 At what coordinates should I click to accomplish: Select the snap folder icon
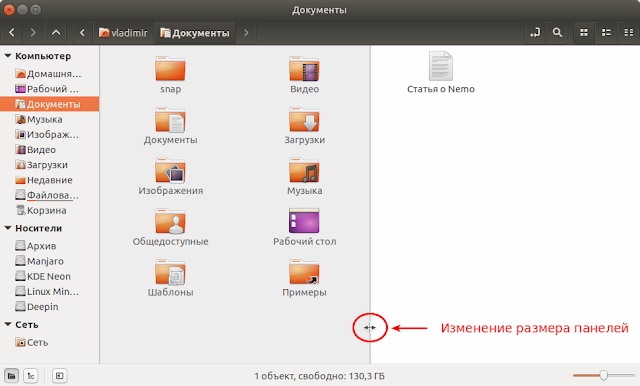[170, 69]
